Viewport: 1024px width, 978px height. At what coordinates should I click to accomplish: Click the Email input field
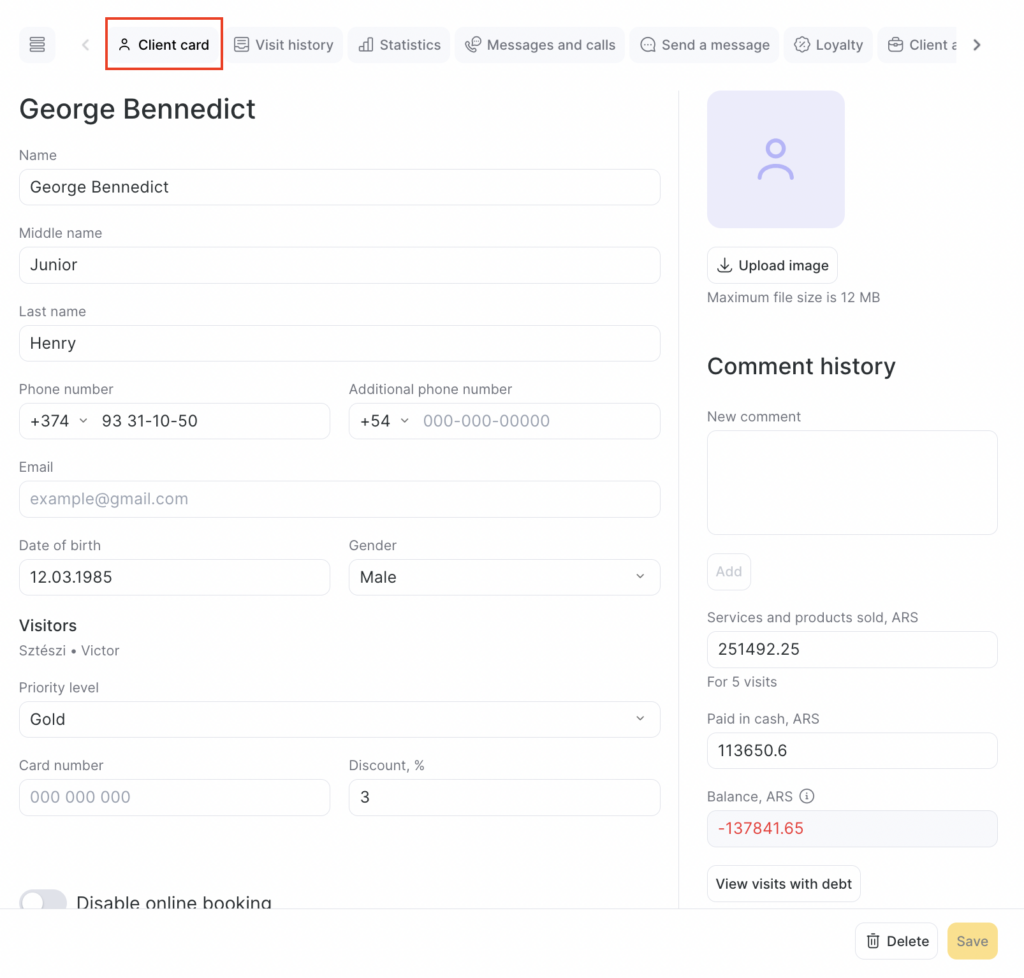click(x=339, y=499)
